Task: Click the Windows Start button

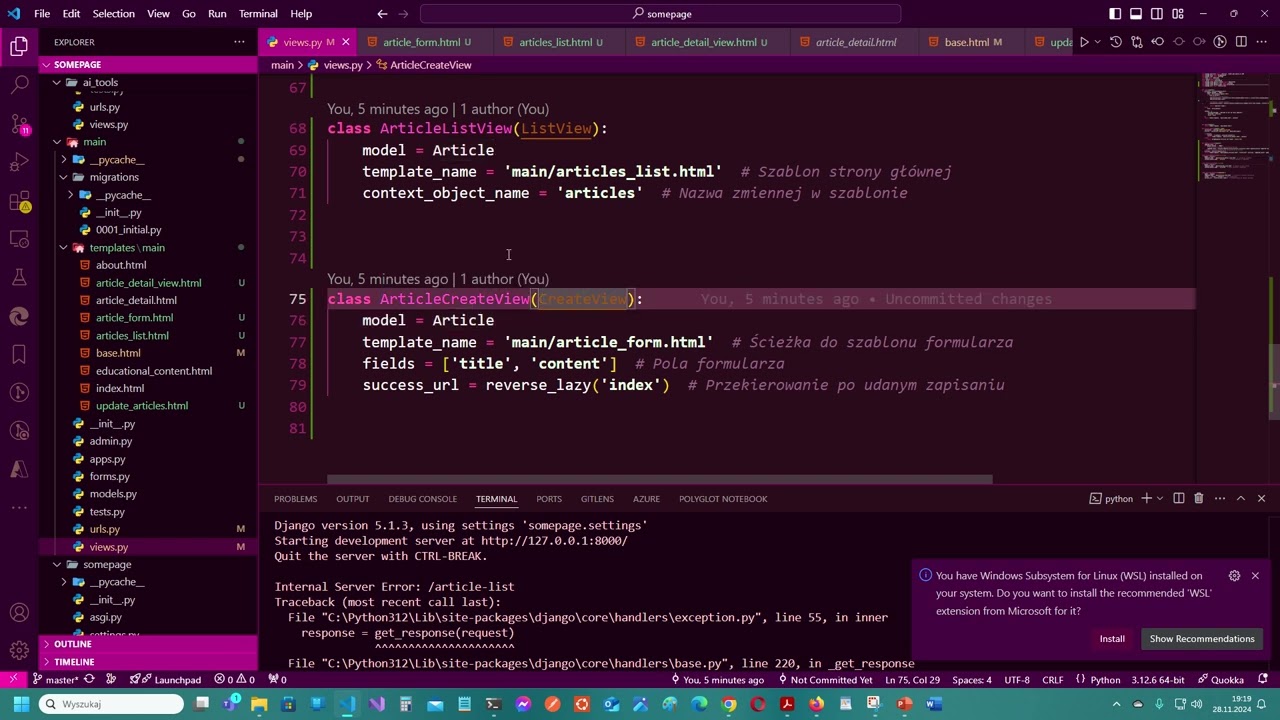Action: pos(21,704)
